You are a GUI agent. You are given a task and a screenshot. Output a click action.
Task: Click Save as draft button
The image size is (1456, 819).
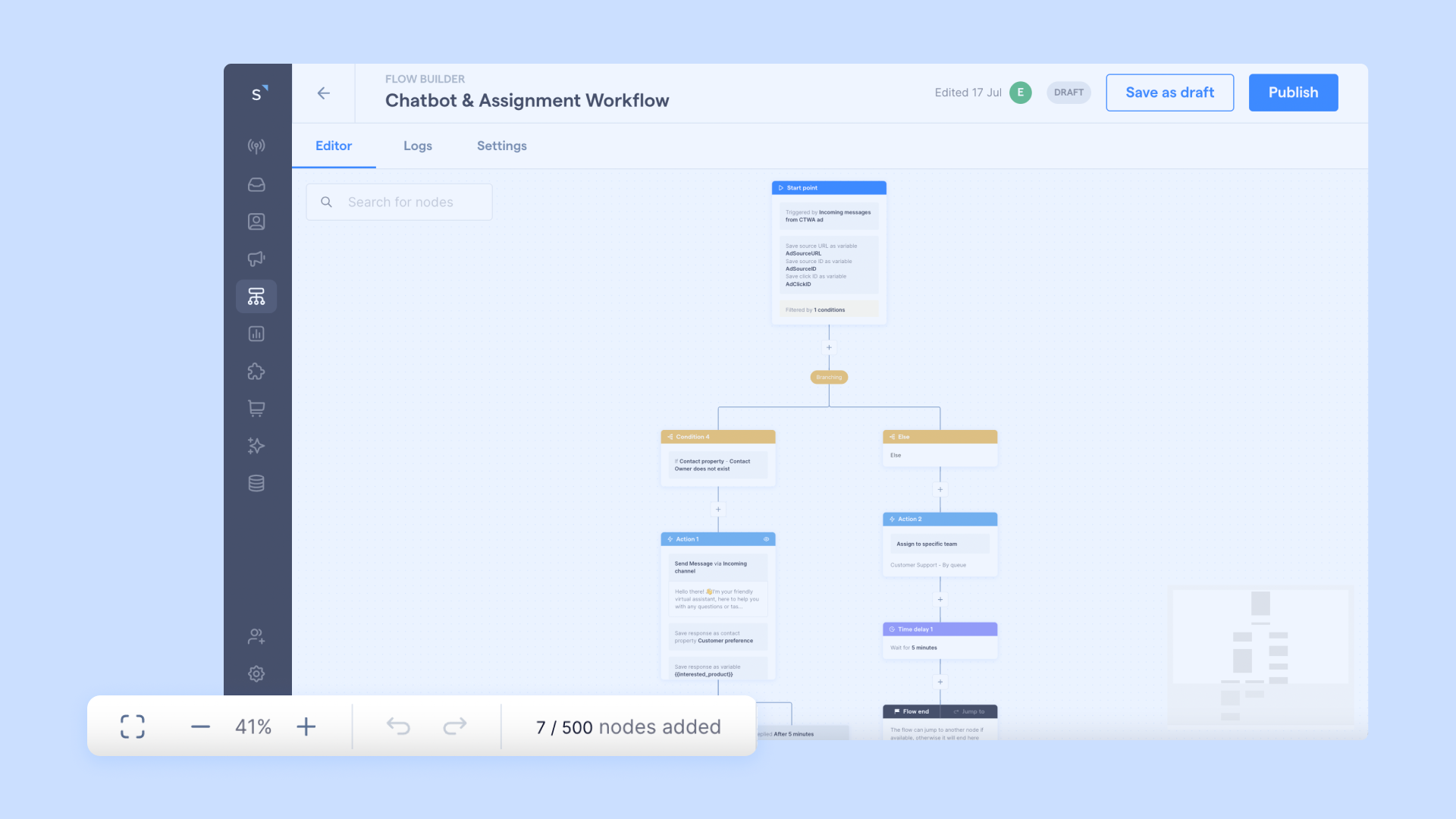pyautogui.click(x=1170, y=92)
